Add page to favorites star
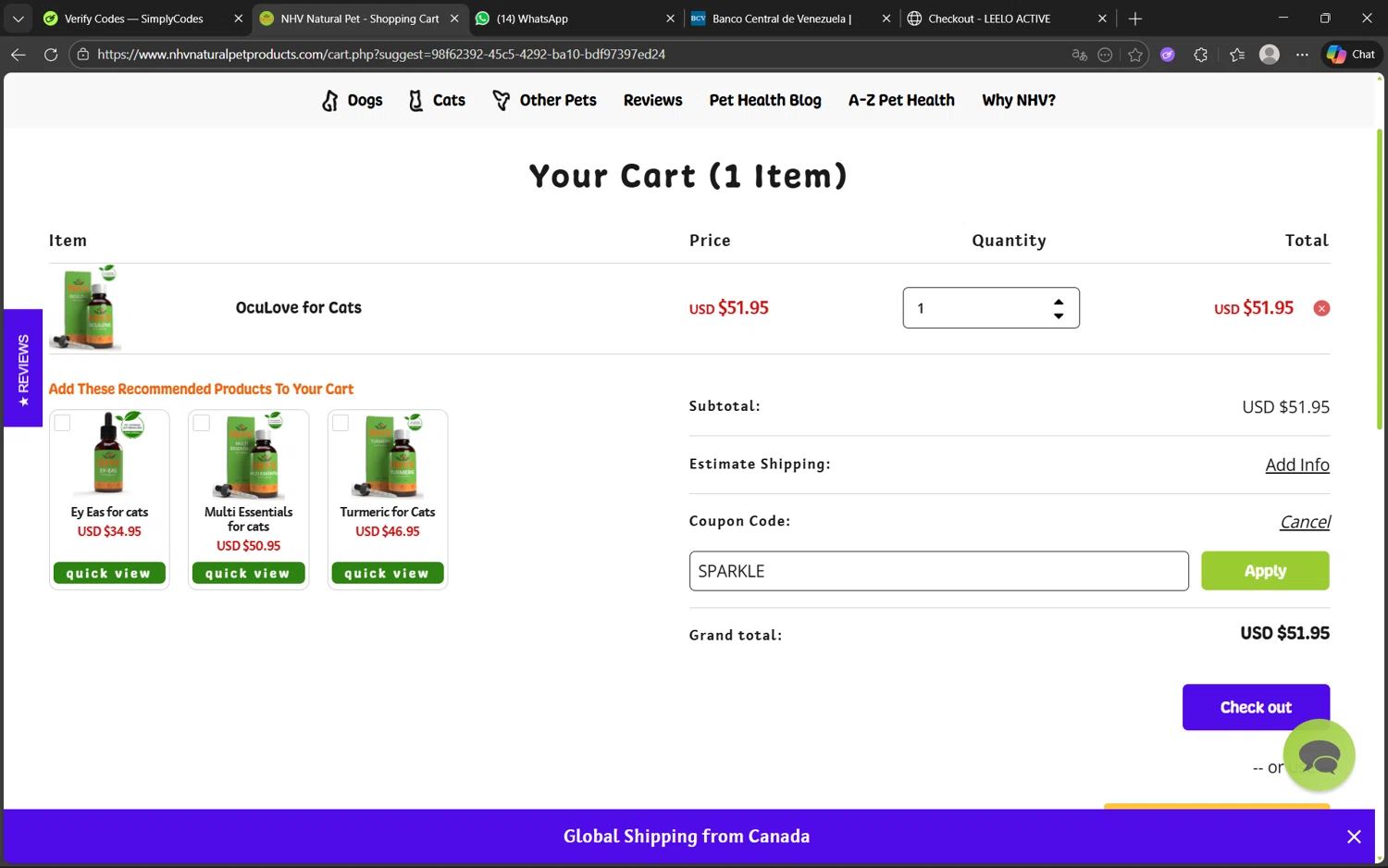This screenshot has width=1388, height=868. coord(1135,55)
